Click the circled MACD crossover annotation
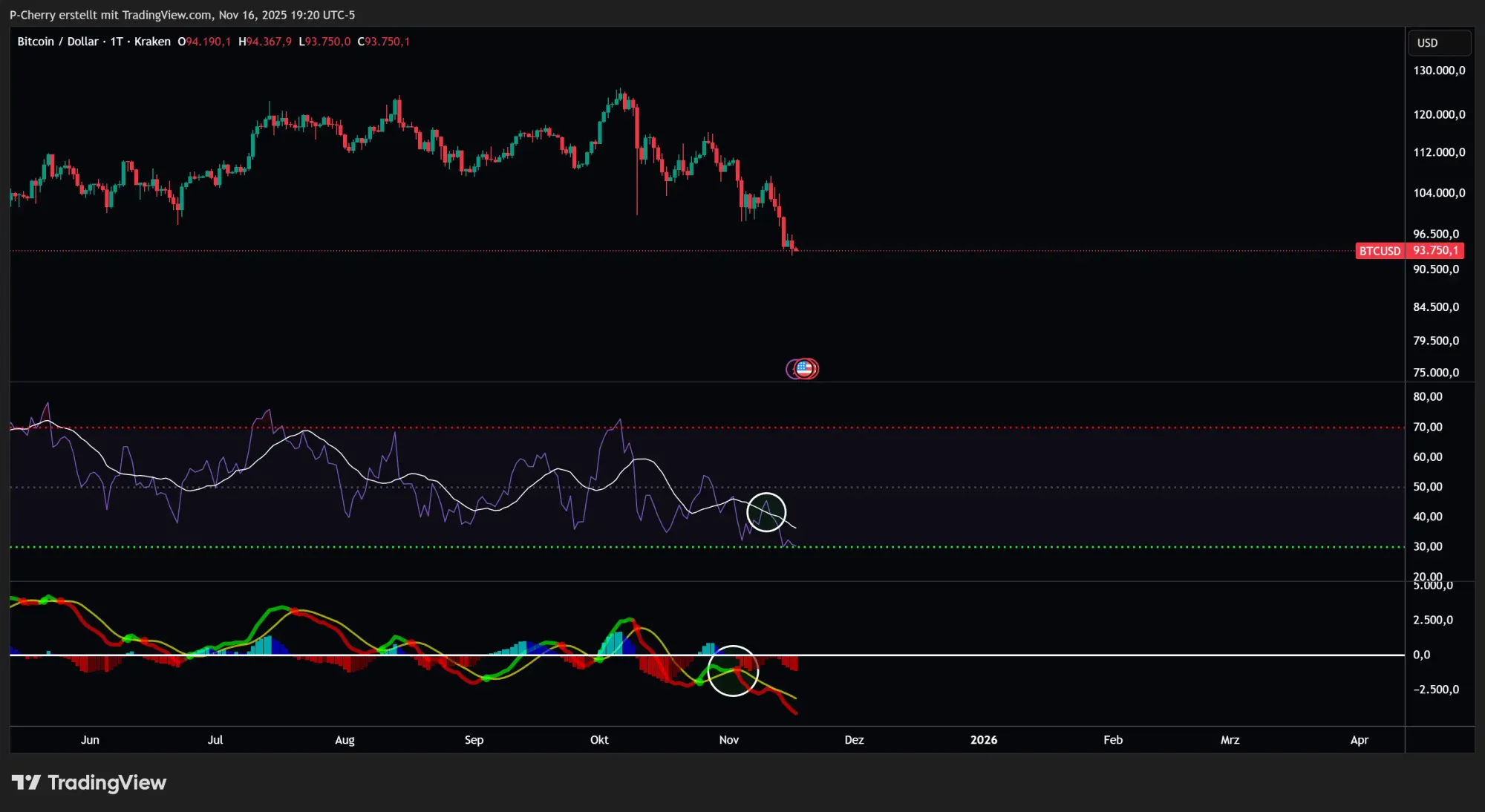 pyautogui.click(x=733, y=672)
